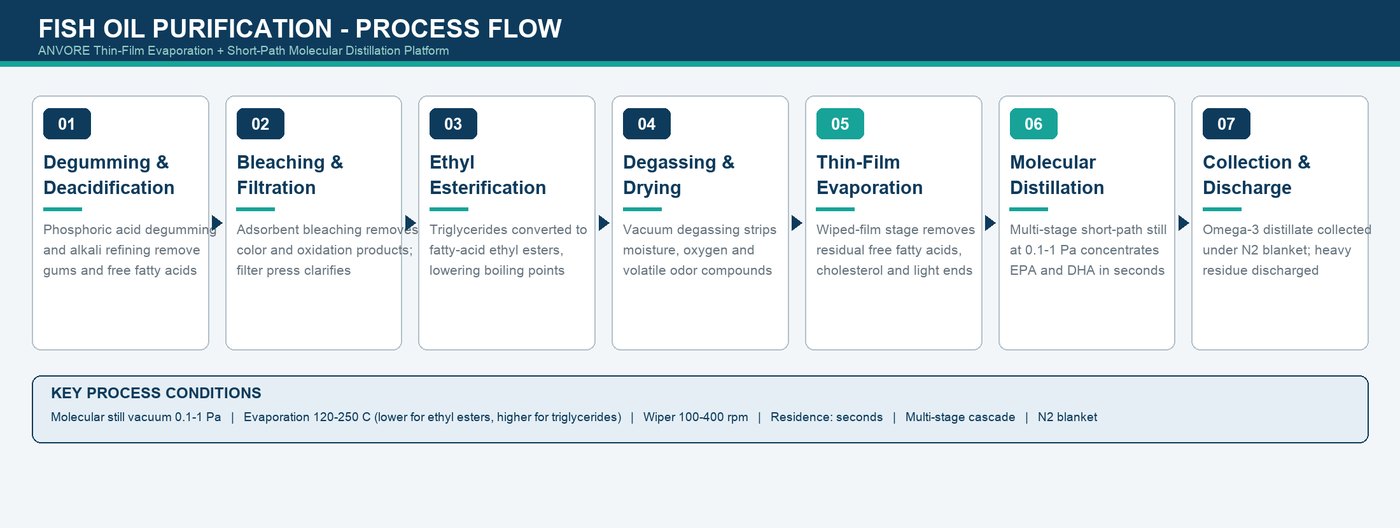Click the Fish Oil Purification title

pos(300,29)
